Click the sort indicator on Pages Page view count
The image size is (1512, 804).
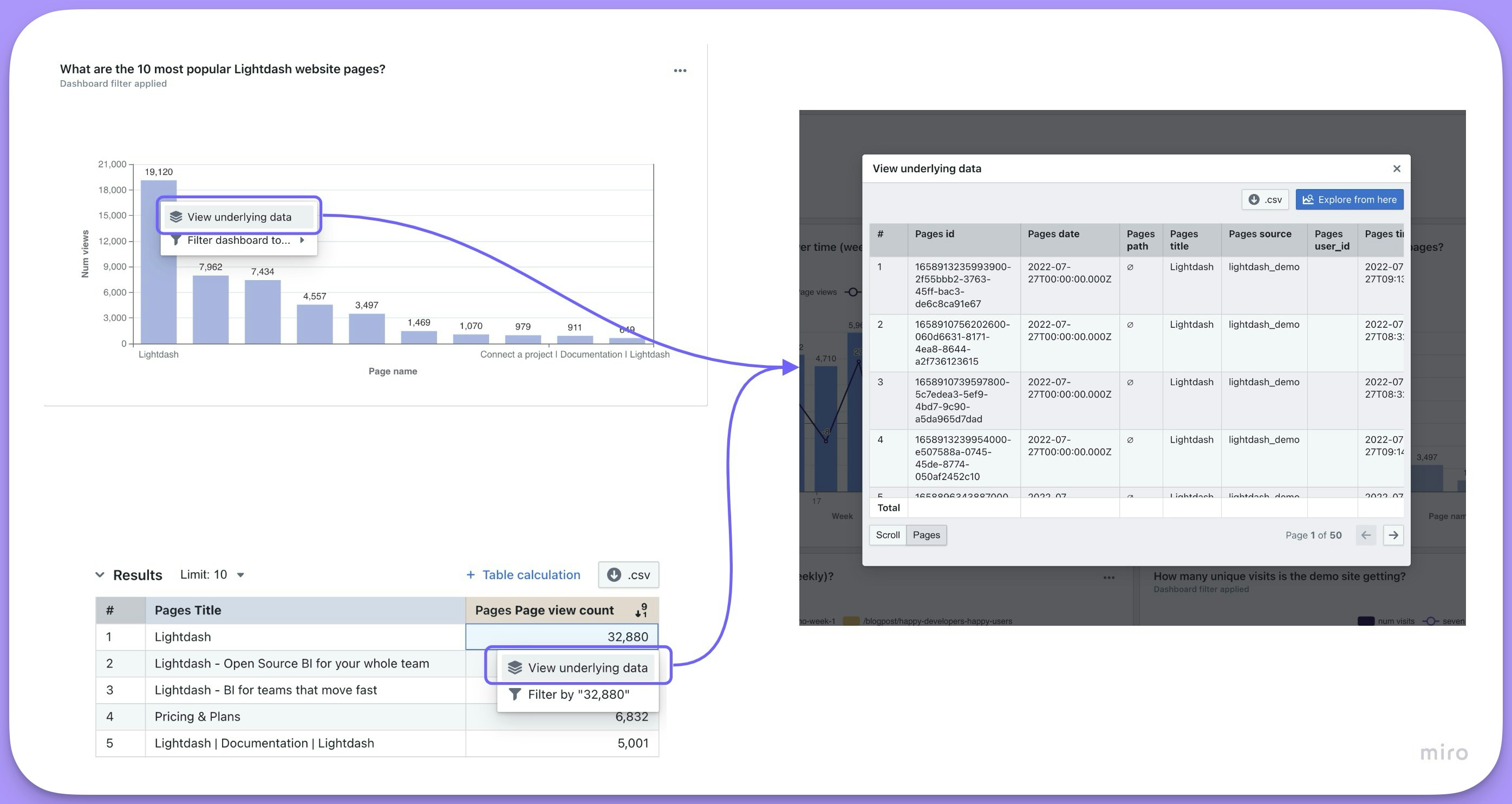641,610
